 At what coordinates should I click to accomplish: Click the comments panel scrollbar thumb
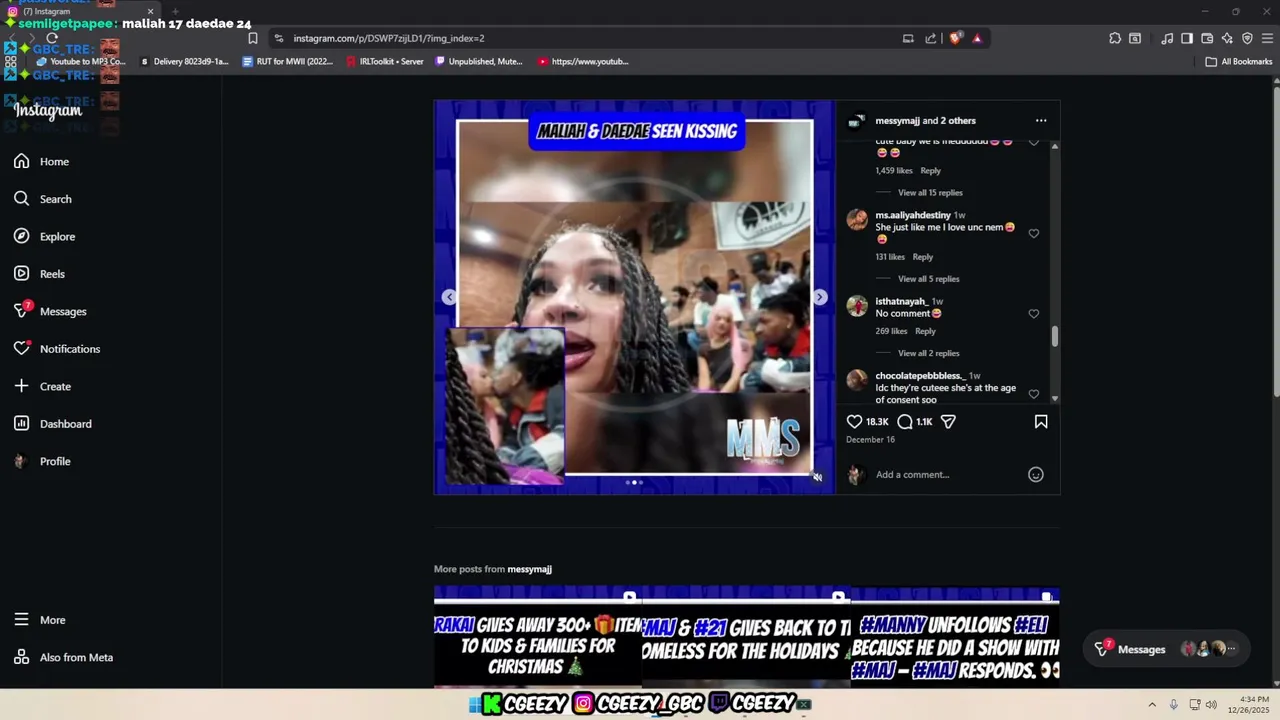(x=1054, y=337)
